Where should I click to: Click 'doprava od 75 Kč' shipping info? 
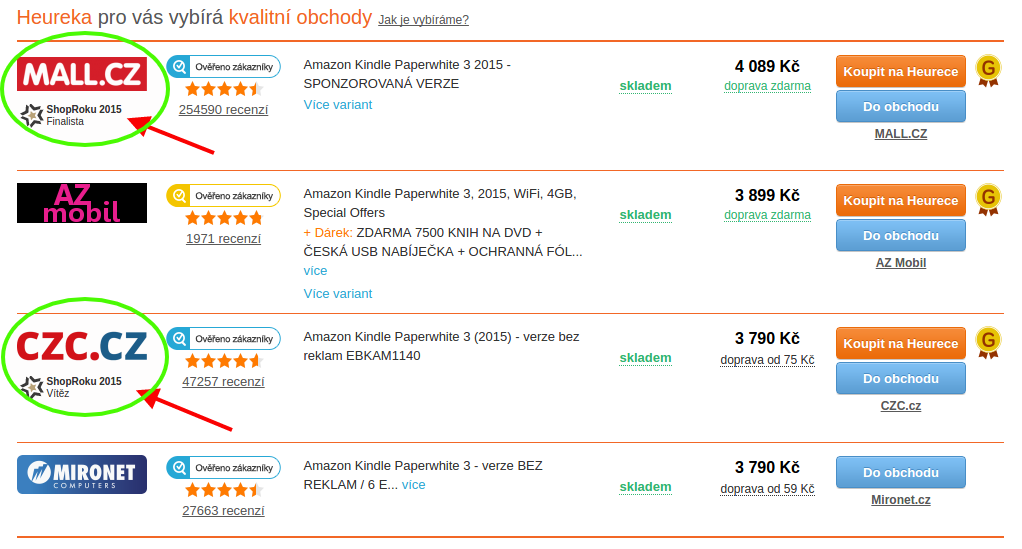(767, 359)
